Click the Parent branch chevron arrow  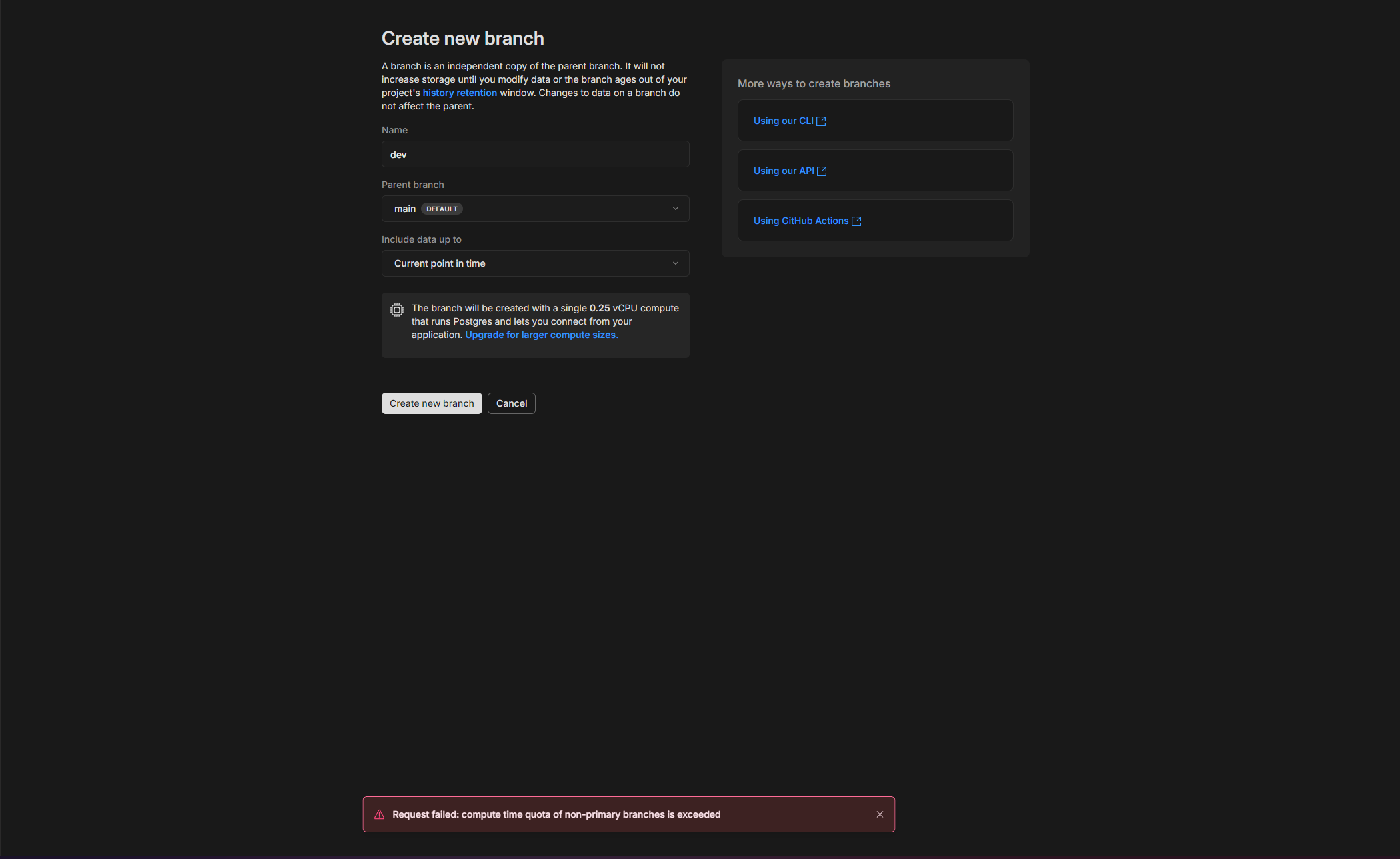(675, 209)
